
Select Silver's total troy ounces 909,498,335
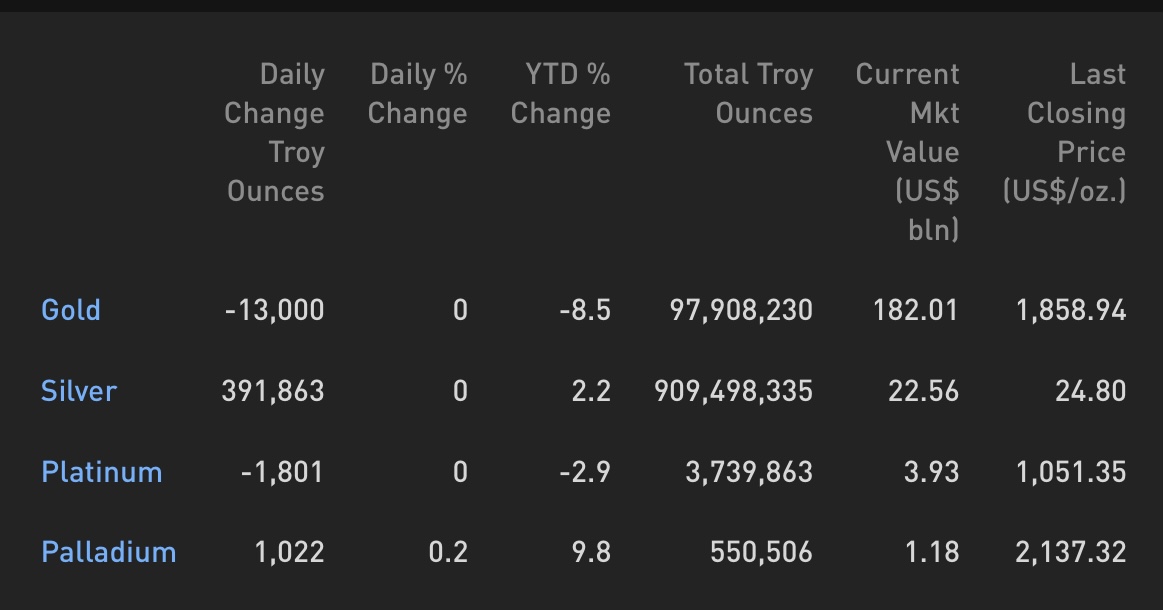(x=734, y=390)
